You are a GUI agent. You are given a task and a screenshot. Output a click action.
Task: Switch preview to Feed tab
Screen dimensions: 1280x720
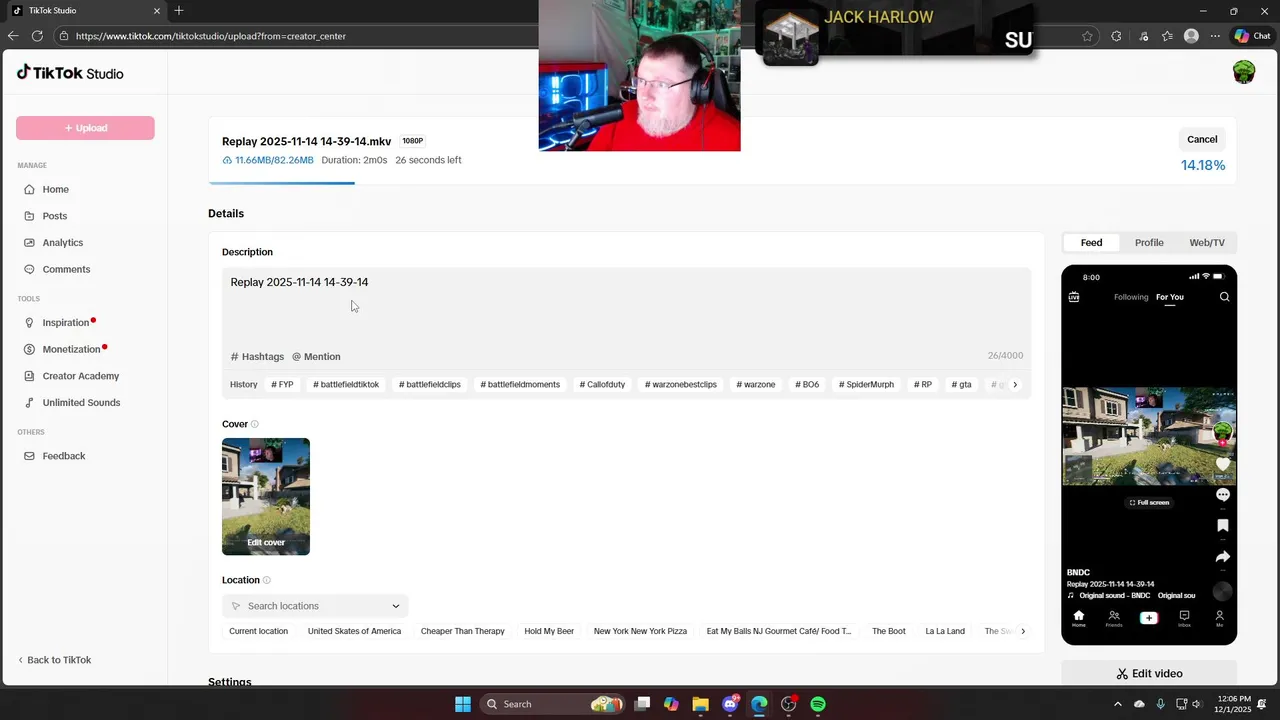click(x=1091, y=243)
